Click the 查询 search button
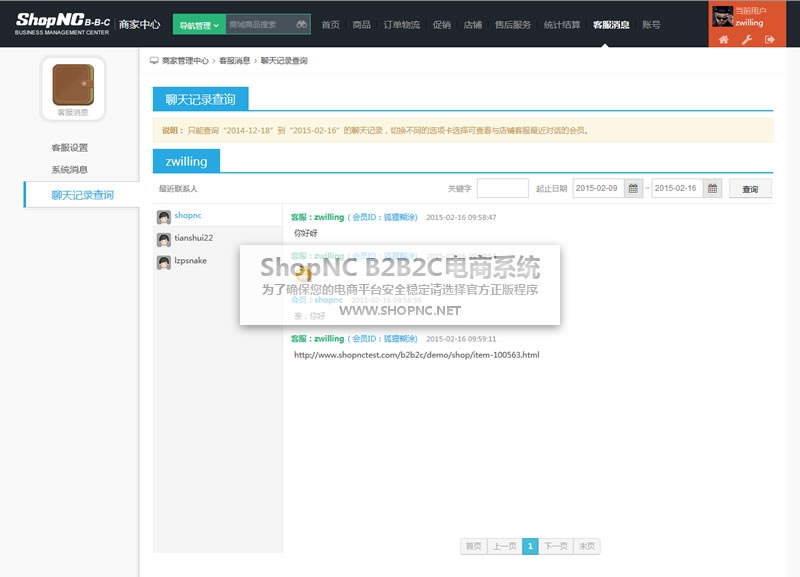 click(750, 189)
